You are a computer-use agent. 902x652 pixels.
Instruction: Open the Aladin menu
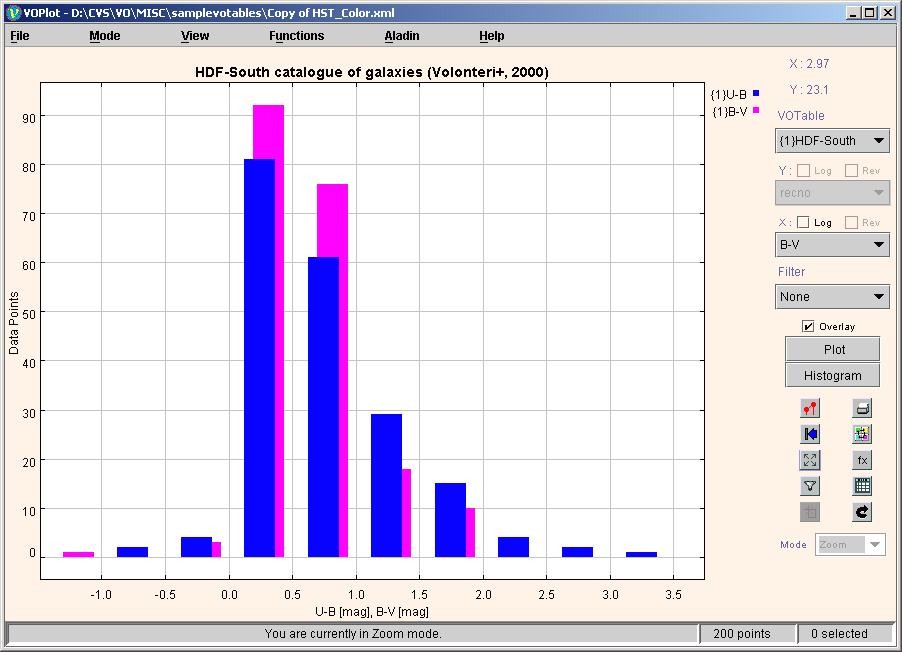[402, 36]
